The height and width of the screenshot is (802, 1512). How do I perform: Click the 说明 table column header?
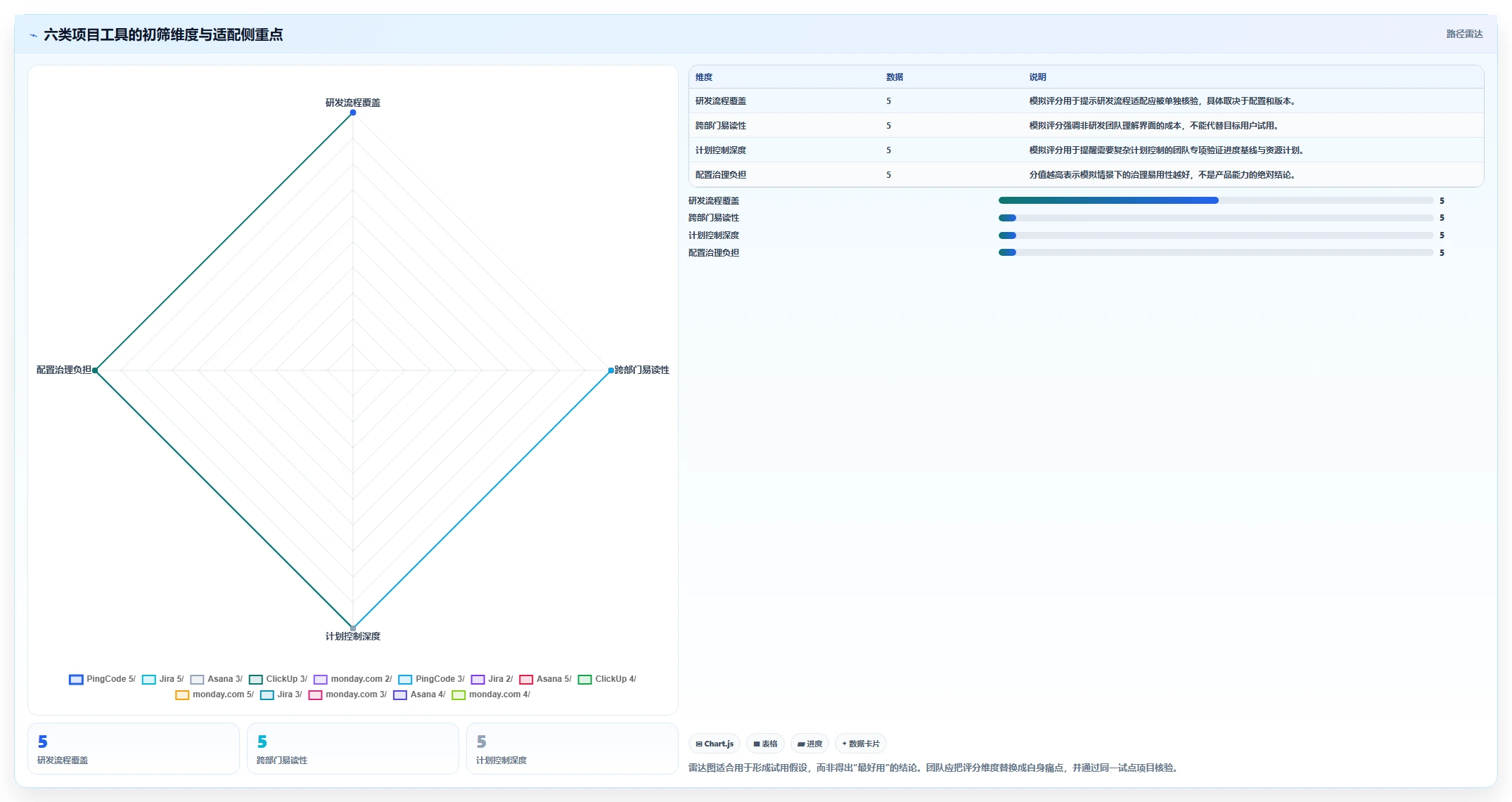click(x=1037, y=77)
